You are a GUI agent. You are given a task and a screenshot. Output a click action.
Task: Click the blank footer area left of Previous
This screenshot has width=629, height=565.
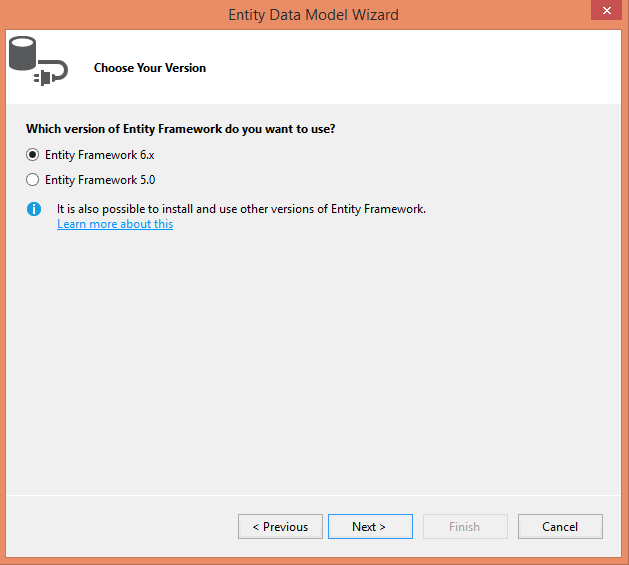click(x=120, y=526)
